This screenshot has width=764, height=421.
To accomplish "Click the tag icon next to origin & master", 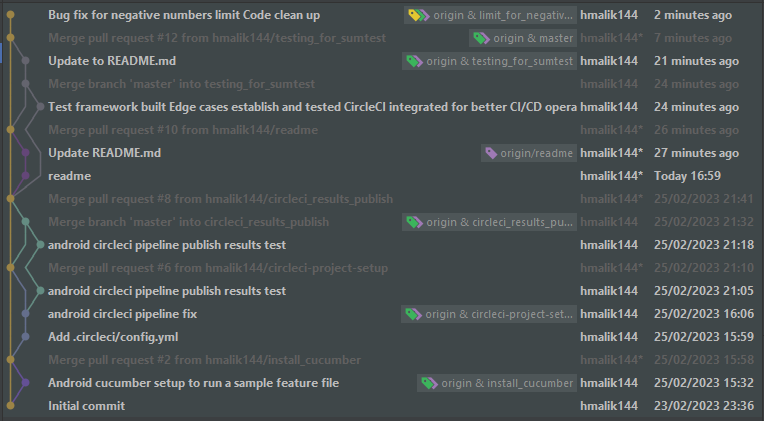I will click(481, 38).
